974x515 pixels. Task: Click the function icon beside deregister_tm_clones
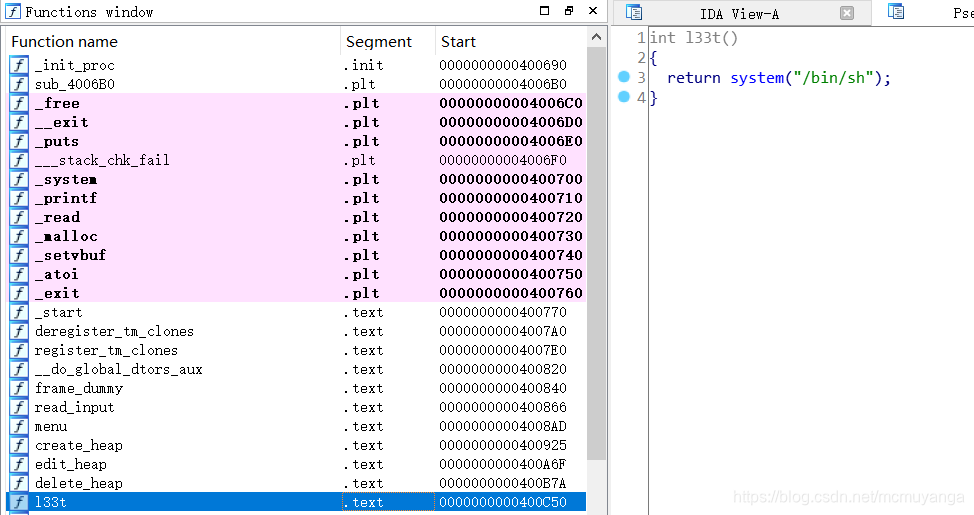click(x=19, y=331)
